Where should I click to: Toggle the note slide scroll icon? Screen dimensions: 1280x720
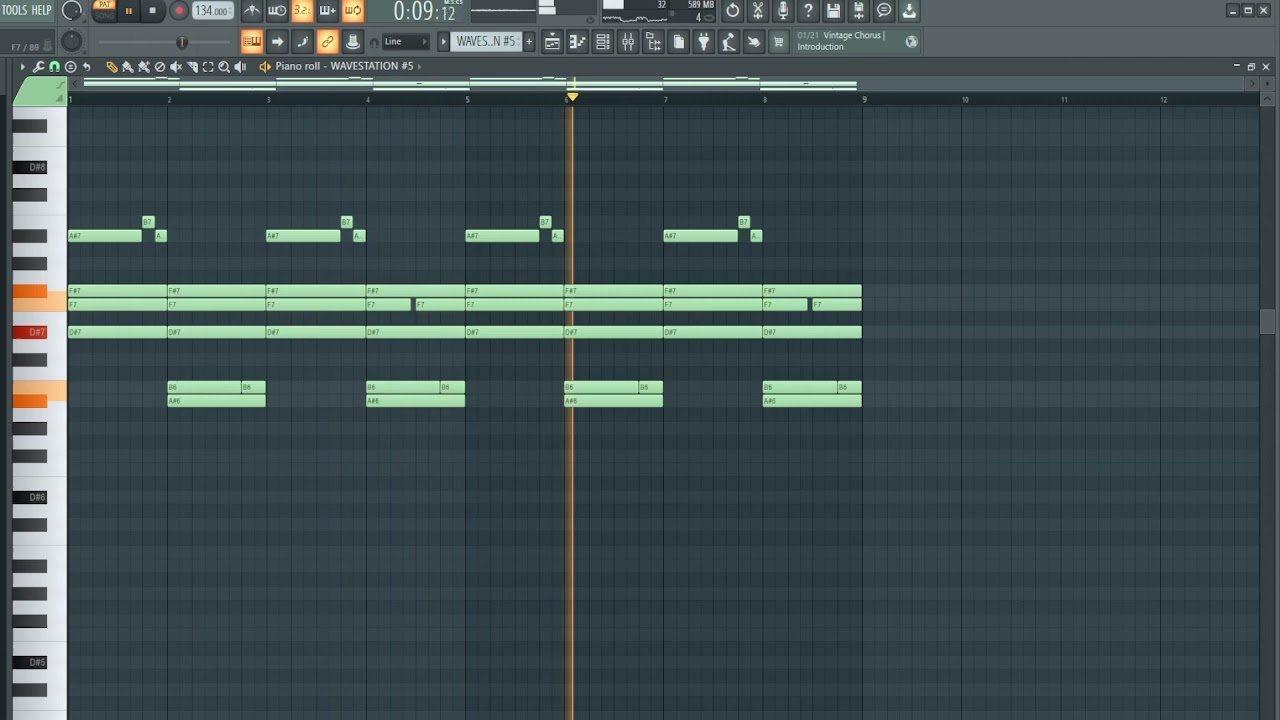click(302, 42)
